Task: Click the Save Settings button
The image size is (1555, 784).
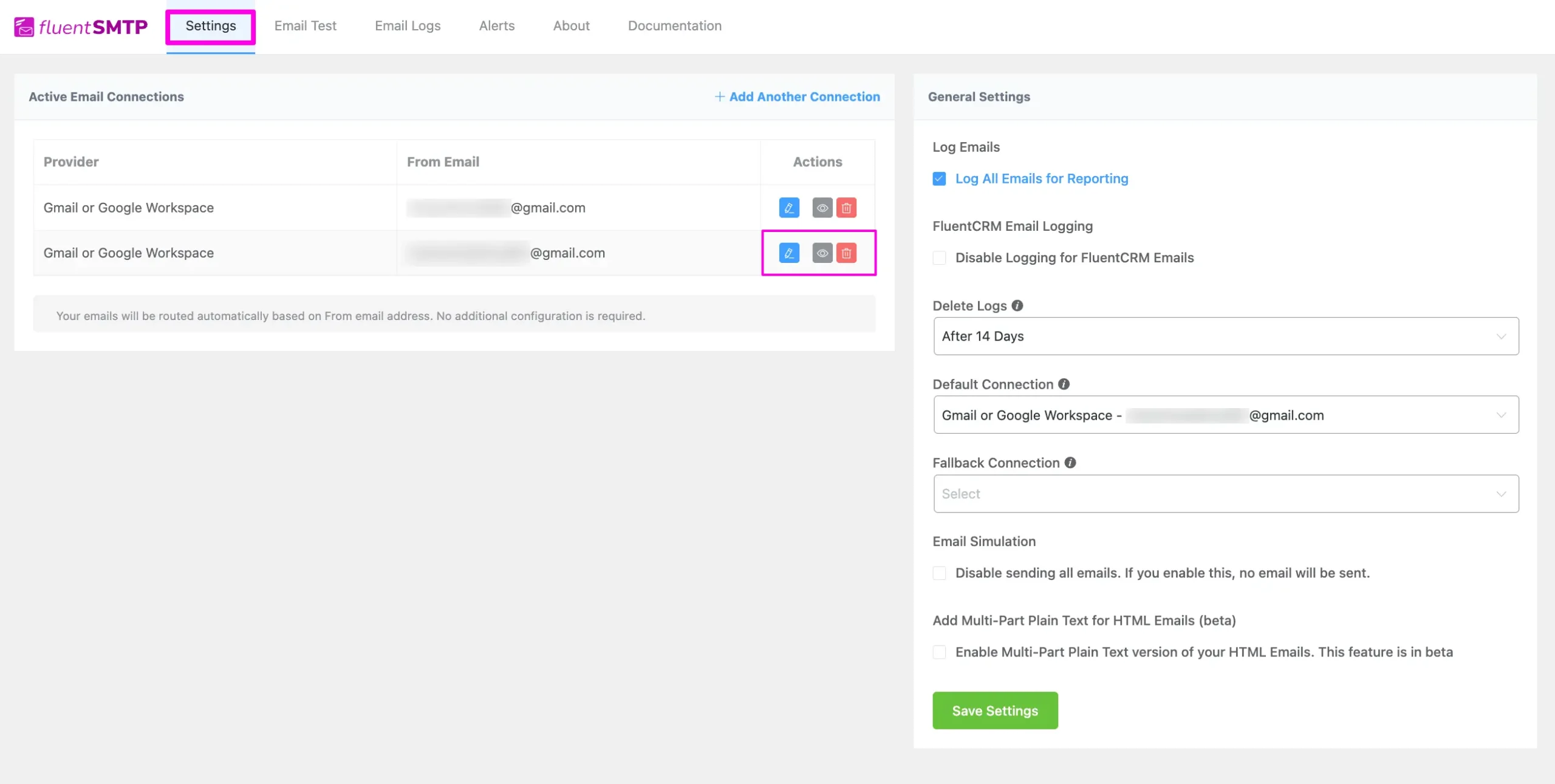Action: (x=995, y=711)
